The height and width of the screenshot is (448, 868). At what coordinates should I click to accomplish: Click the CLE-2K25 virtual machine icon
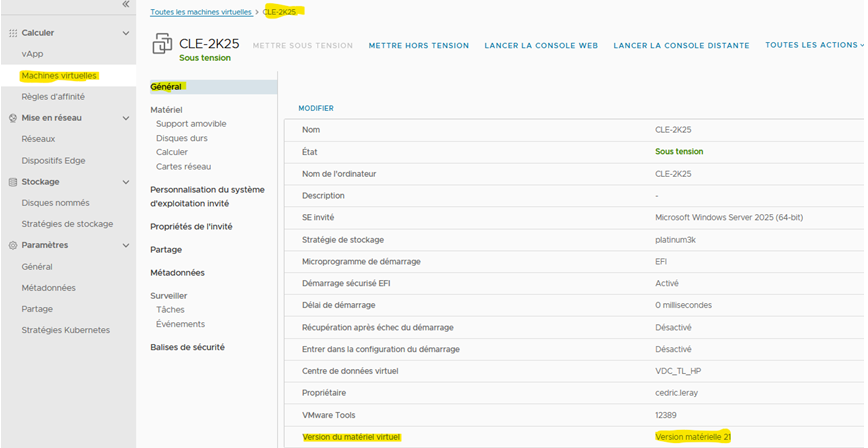point(162,44)
